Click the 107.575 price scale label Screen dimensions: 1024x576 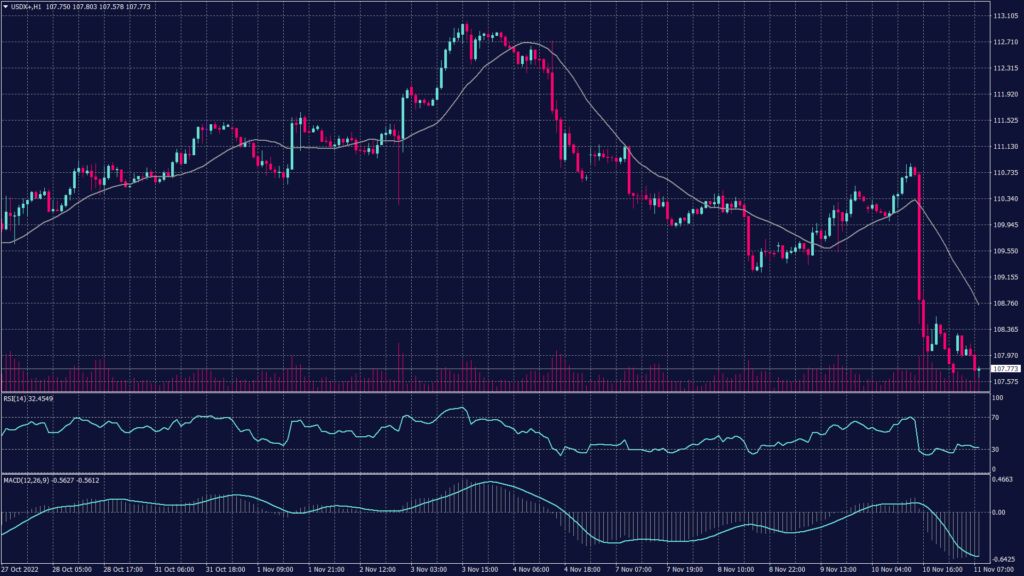click(1004, 381)
